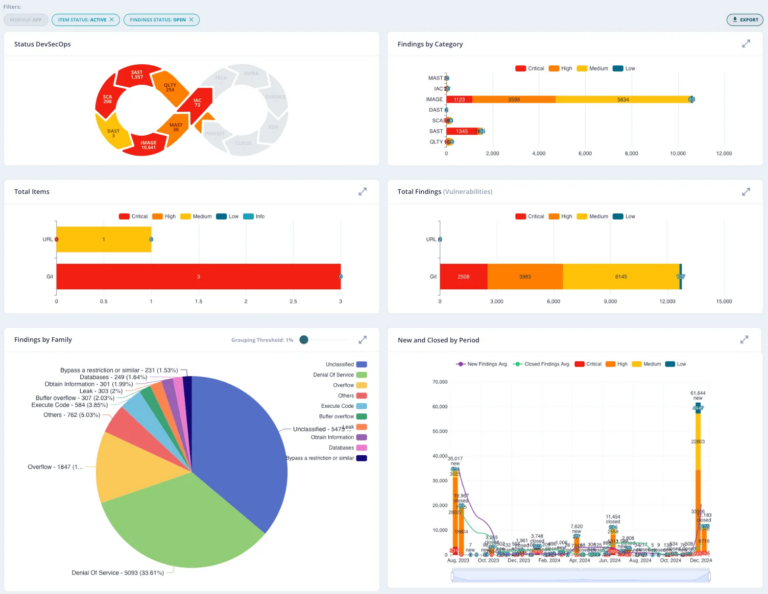The width and height of the screenshot is (768, 594).
Task: Select the IMAGE segment in DevSecOps loop
Action: (147, 145)
